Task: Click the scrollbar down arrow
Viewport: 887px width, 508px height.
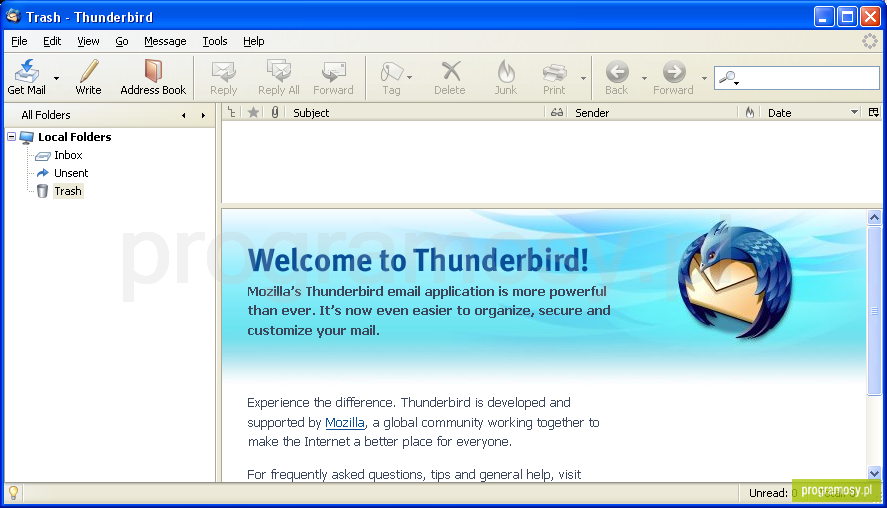Action: [875, 473]
